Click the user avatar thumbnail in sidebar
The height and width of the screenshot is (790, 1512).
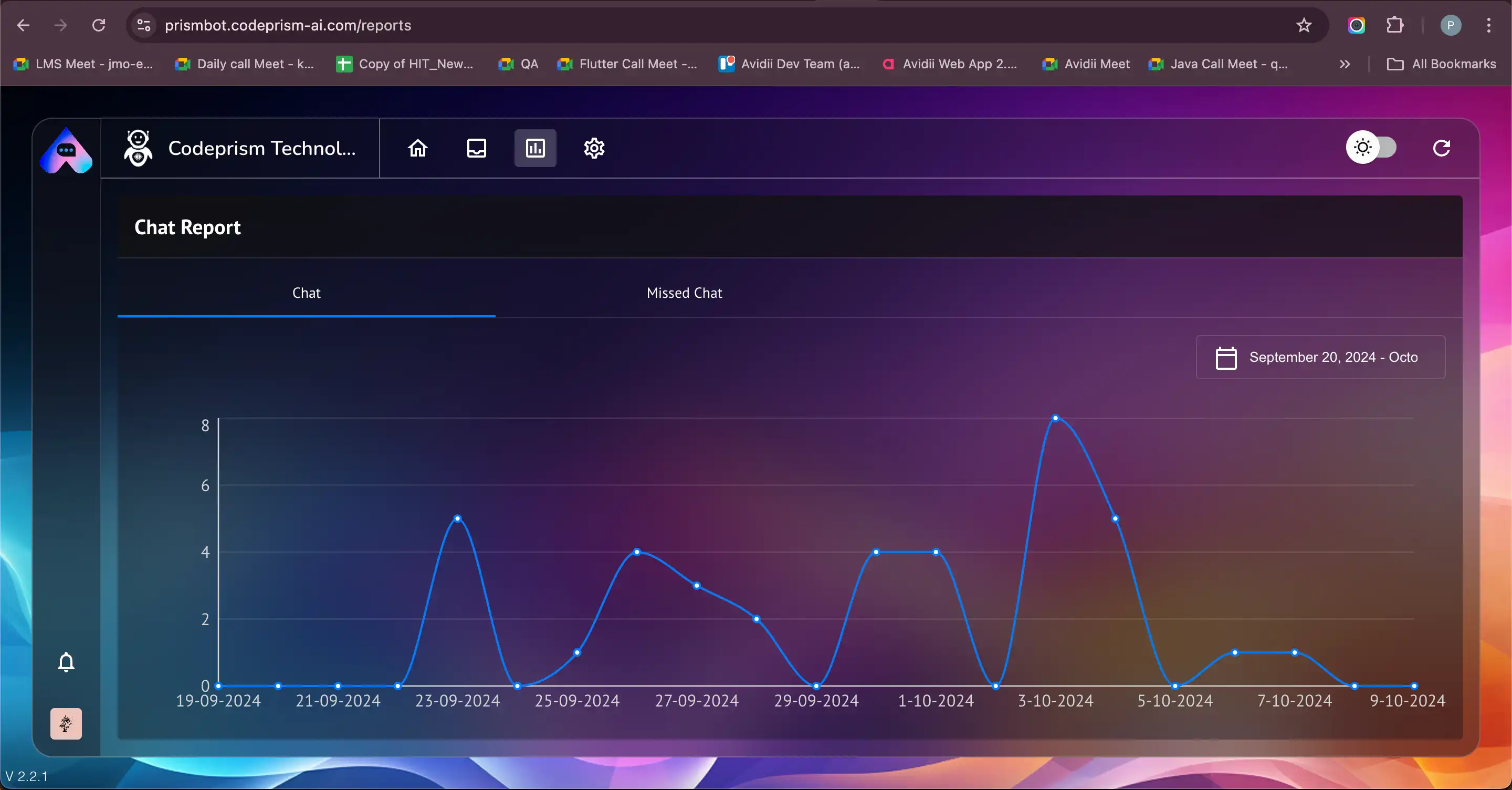[66, 724]
